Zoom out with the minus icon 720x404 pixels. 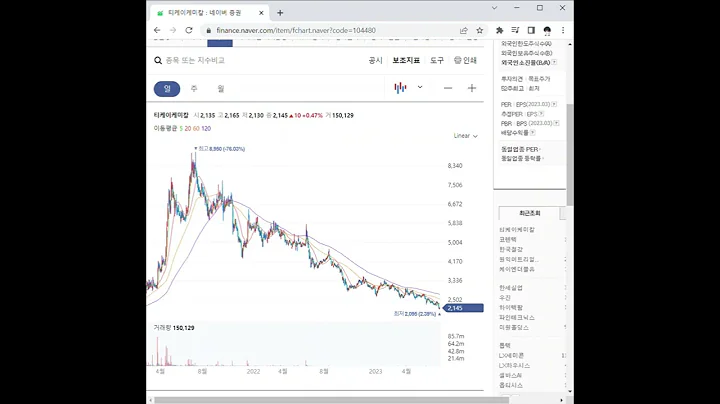click(448, 88)
